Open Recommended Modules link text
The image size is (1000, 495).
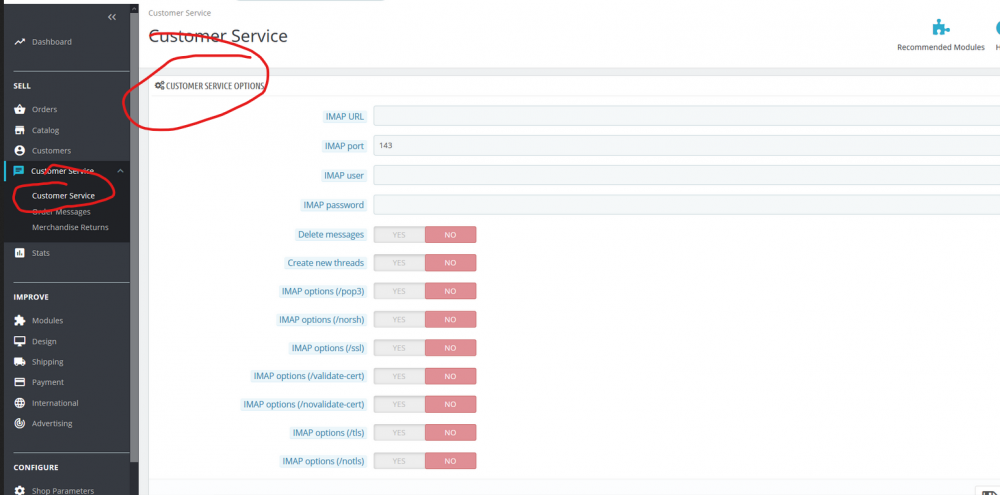coord(941,47)
